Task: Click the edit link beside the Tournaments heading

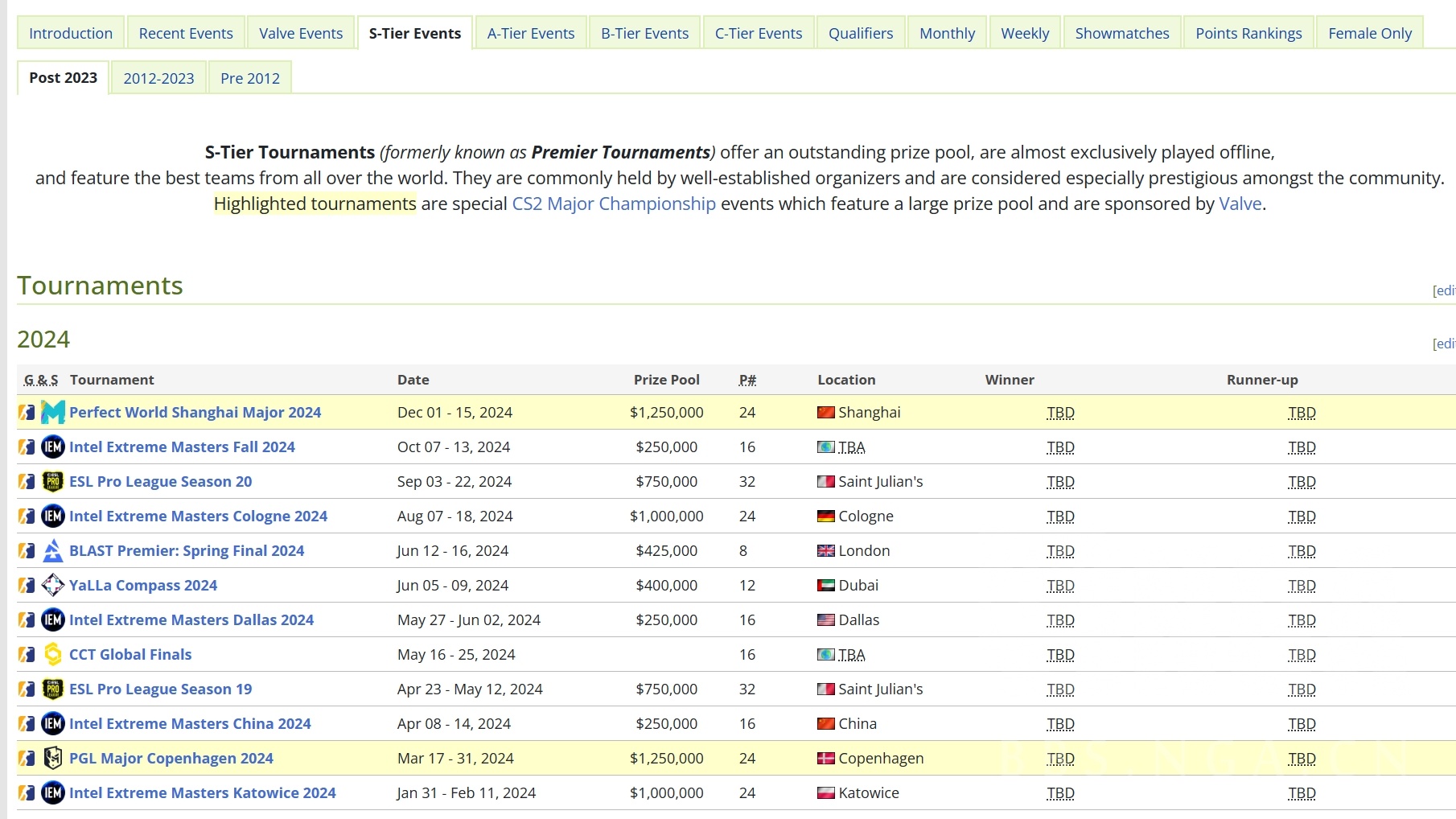Action: click(x=1443, y=290)
